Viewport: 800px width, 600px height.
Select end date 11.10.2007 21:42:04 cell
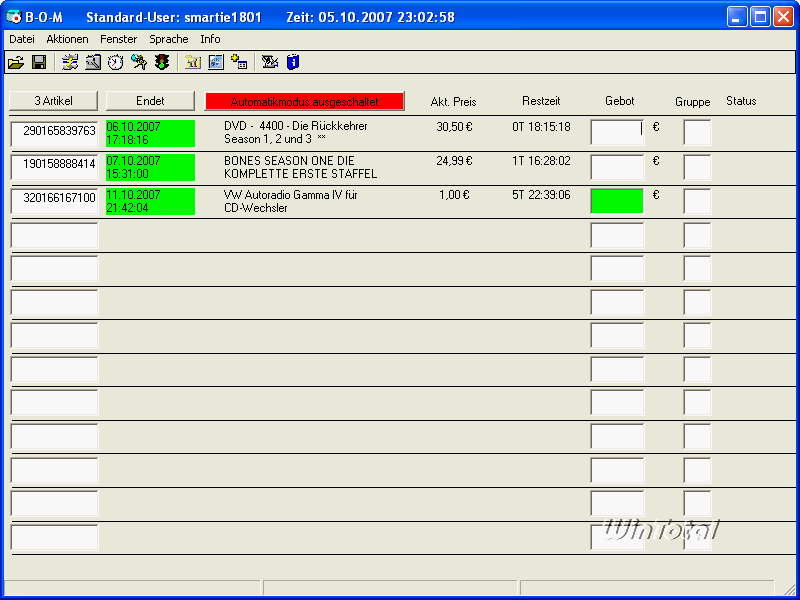pyautogui.click(x=151, y=201)
